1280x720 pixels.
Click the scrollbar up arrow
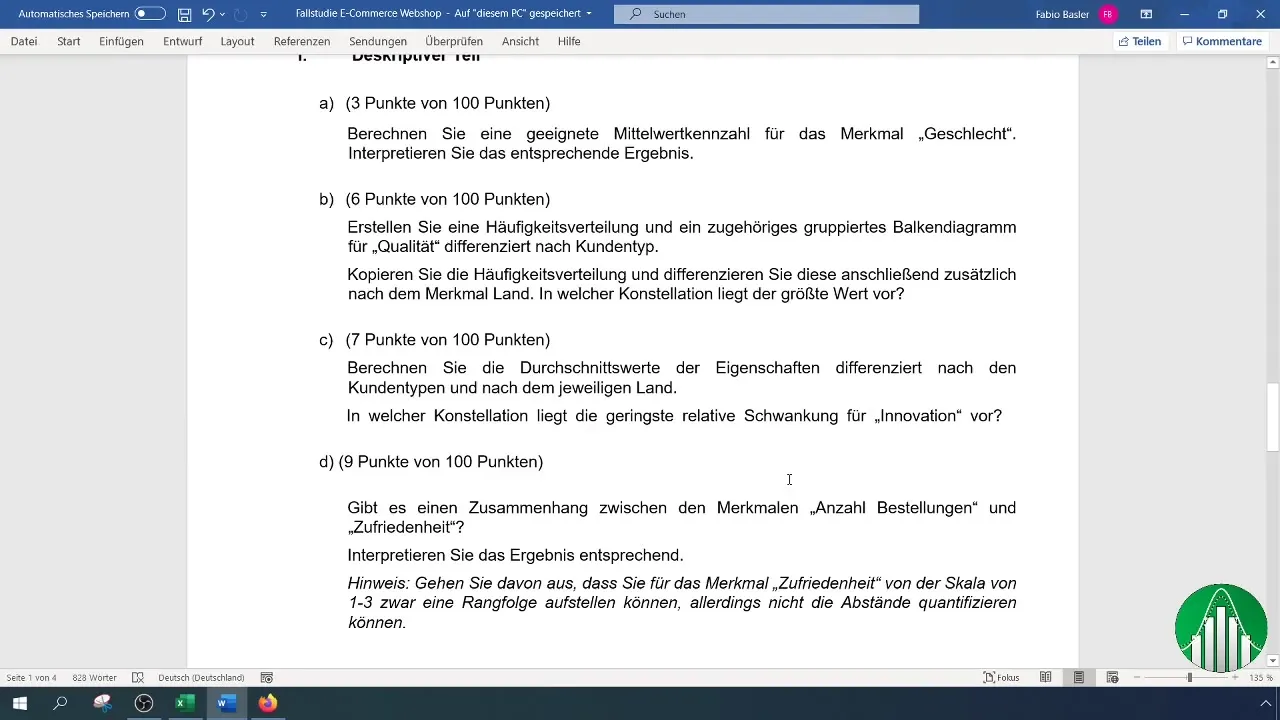click(x=1272, y=62)
